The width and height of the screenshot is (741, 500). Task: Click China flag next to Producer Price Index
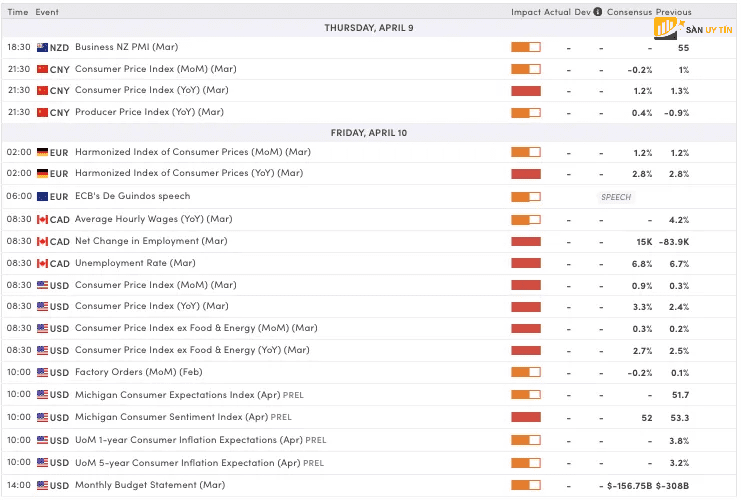click(x=42, y=112)
